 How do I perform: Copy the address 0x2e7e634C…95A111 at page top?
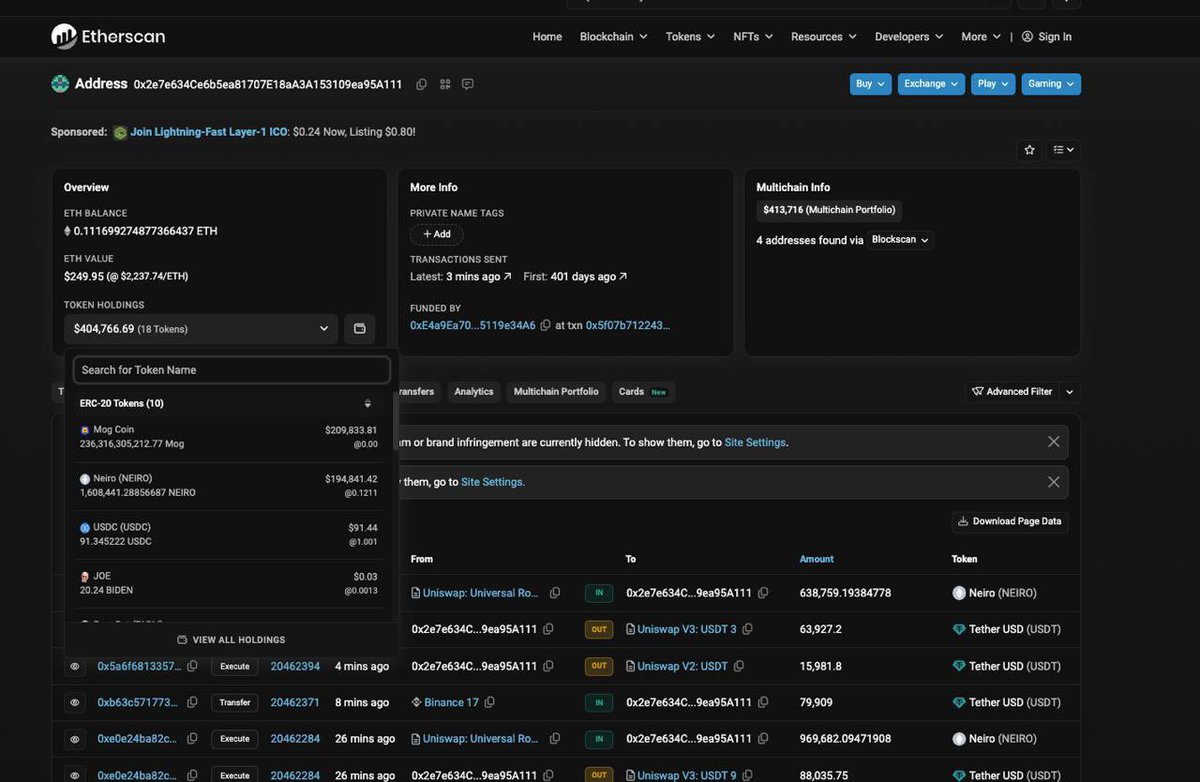pos(421,84)
